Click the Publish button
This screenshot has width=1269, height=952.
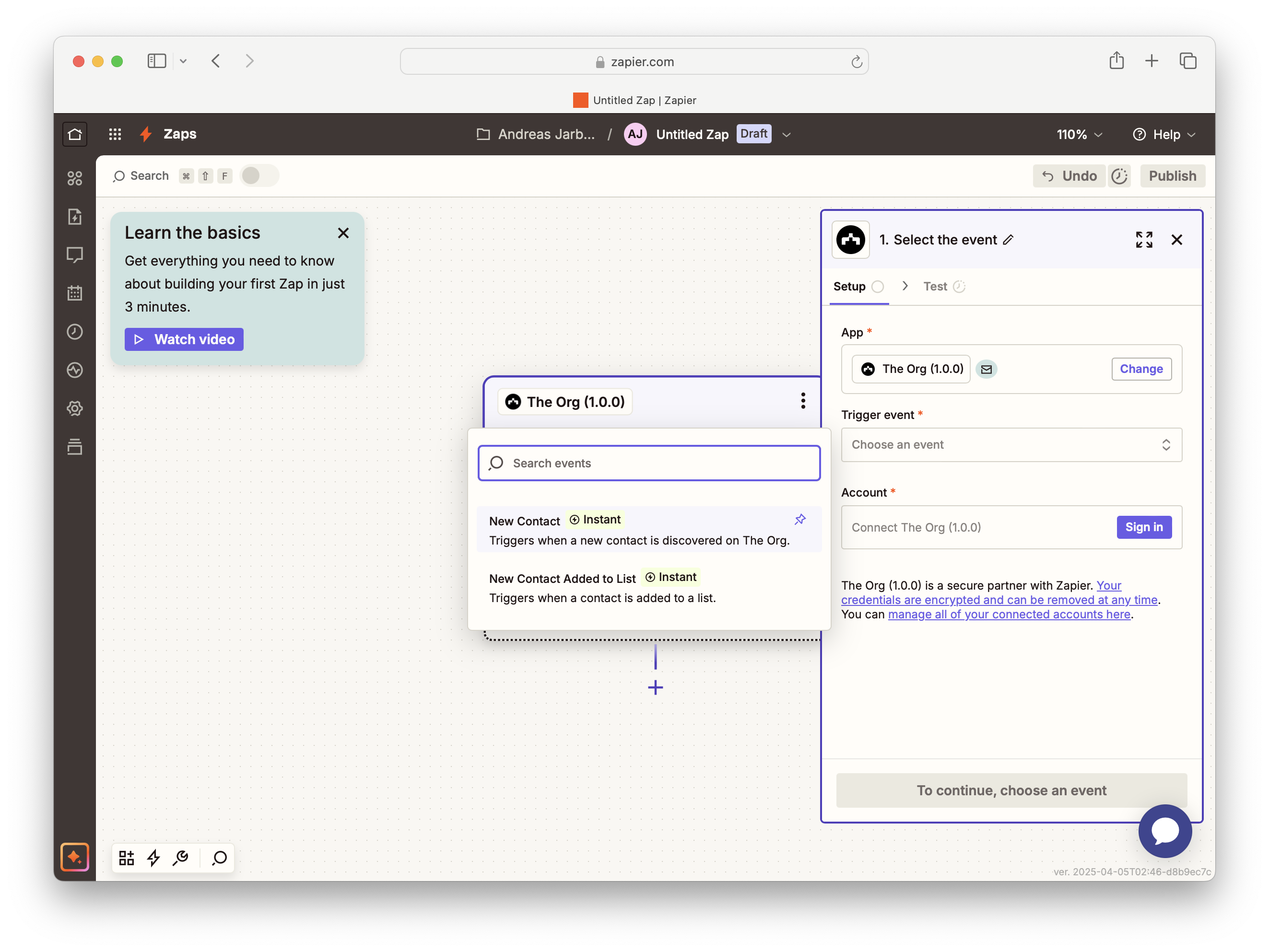[x=1172, y=176]
